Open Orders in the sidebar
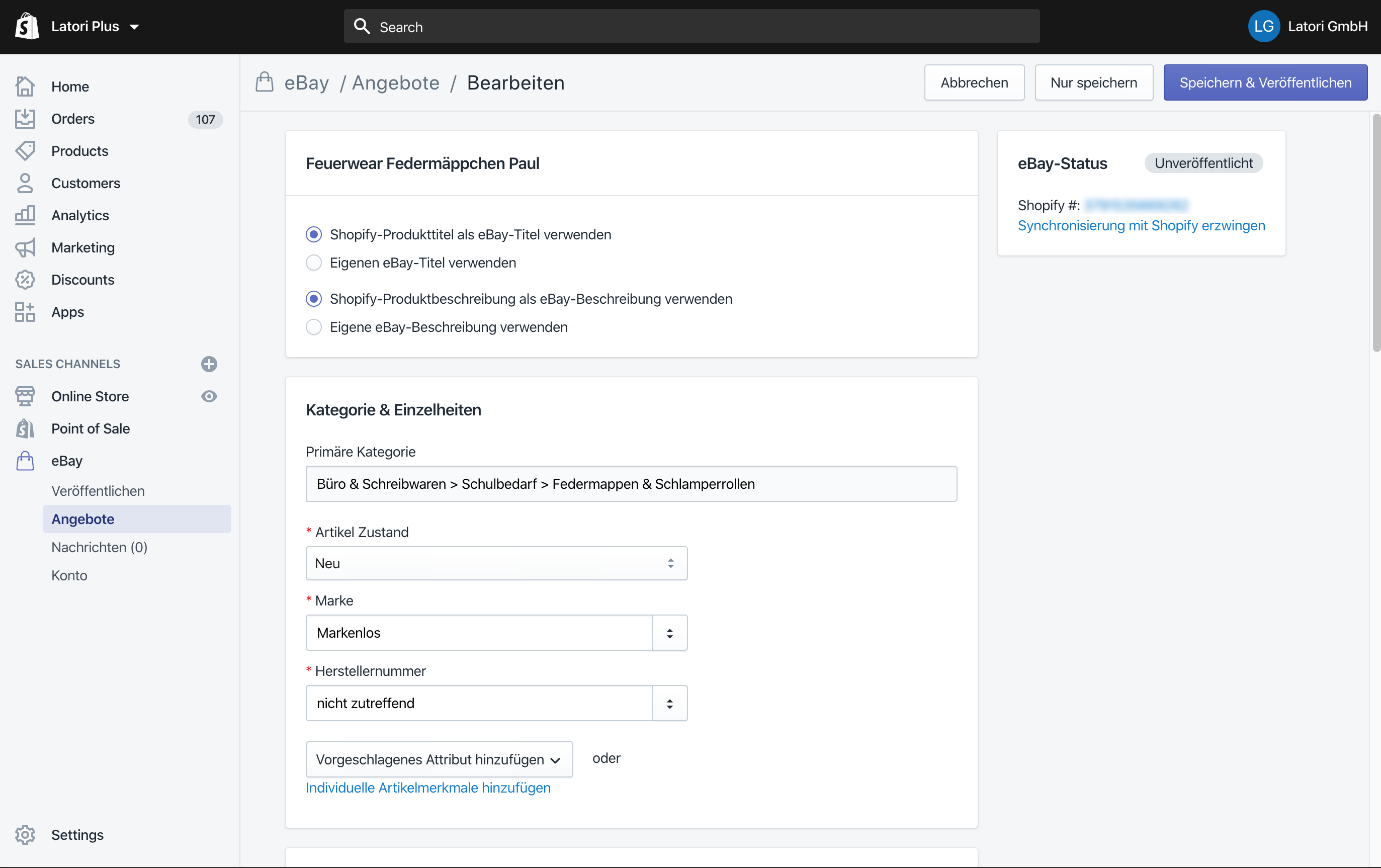This screenshot has width=1381, height=868. click(x=73, y=119)
